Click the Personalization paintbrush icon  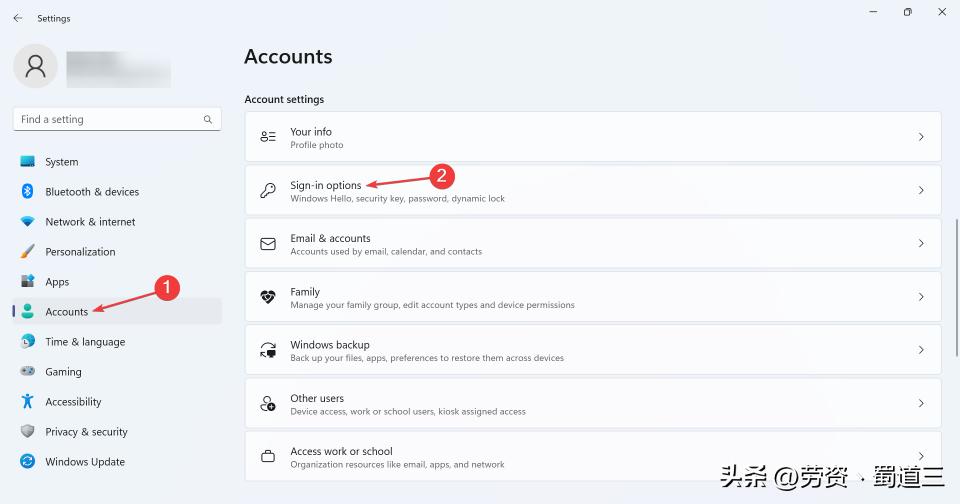click(28, 252)
